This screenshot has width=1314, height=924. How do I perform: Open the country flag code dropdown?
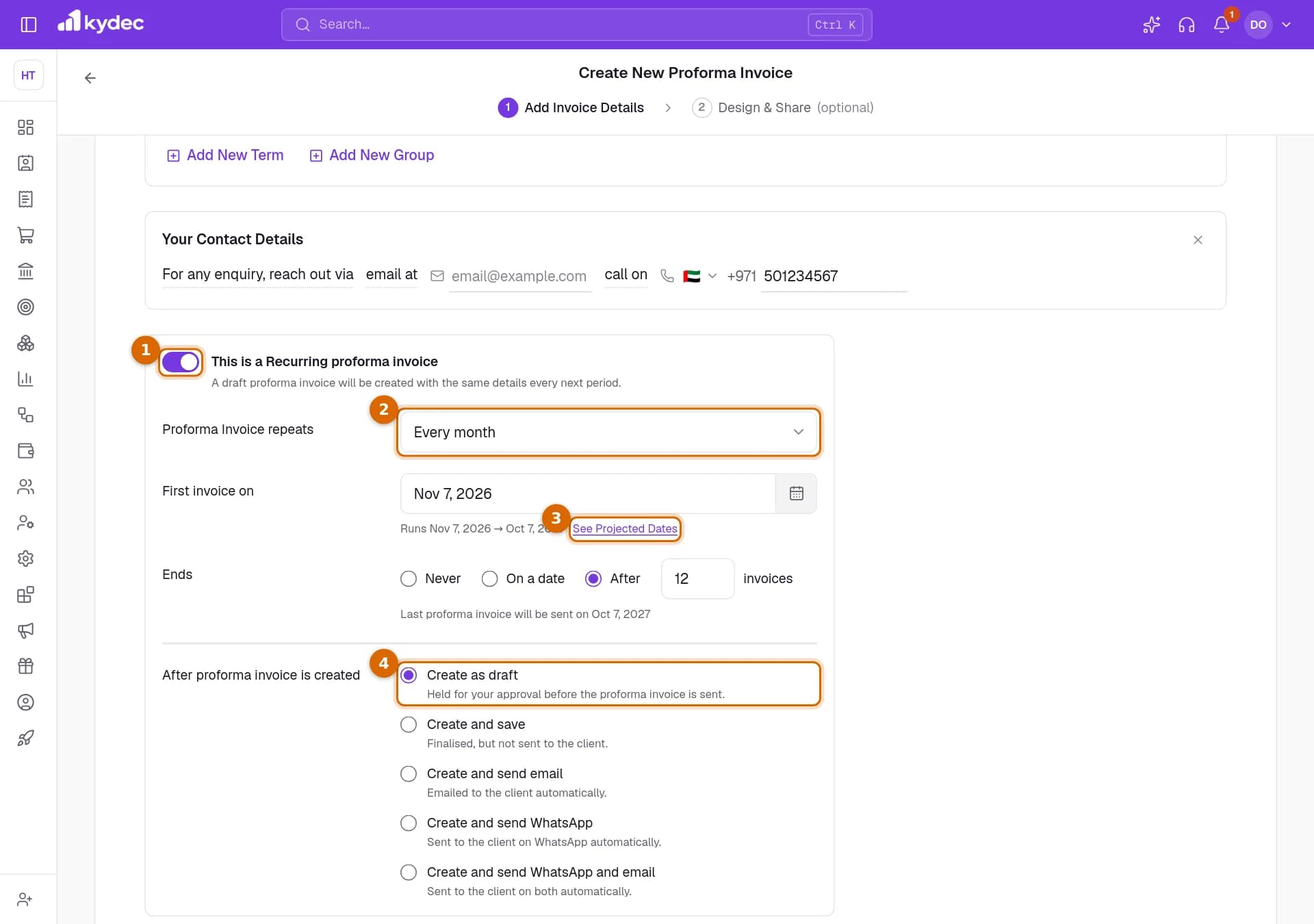coord(699,276)
